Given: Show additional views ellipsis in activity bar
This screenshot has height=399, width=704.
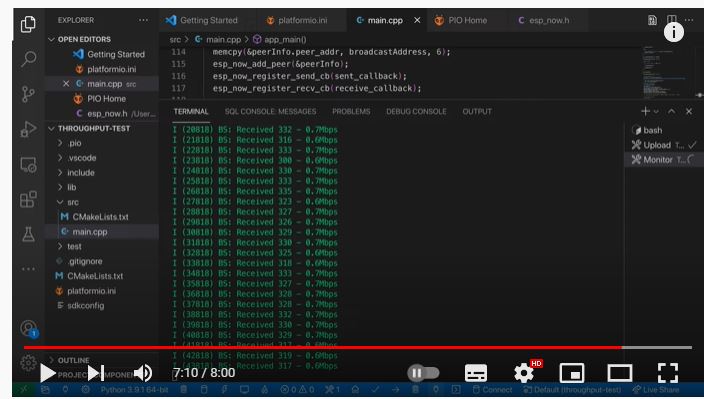Looking at the screenshot, I should tap(28, 269).
